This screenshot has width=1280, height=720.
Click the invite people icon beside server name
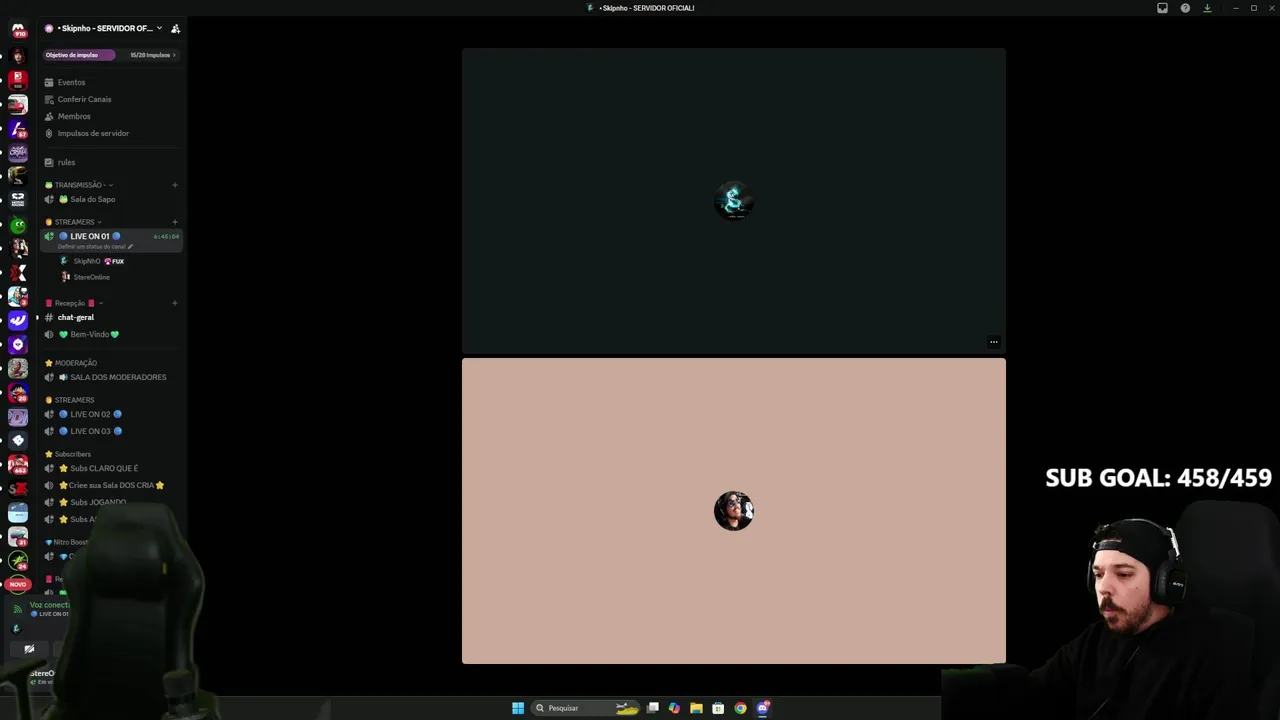click(x=175, y=29)
